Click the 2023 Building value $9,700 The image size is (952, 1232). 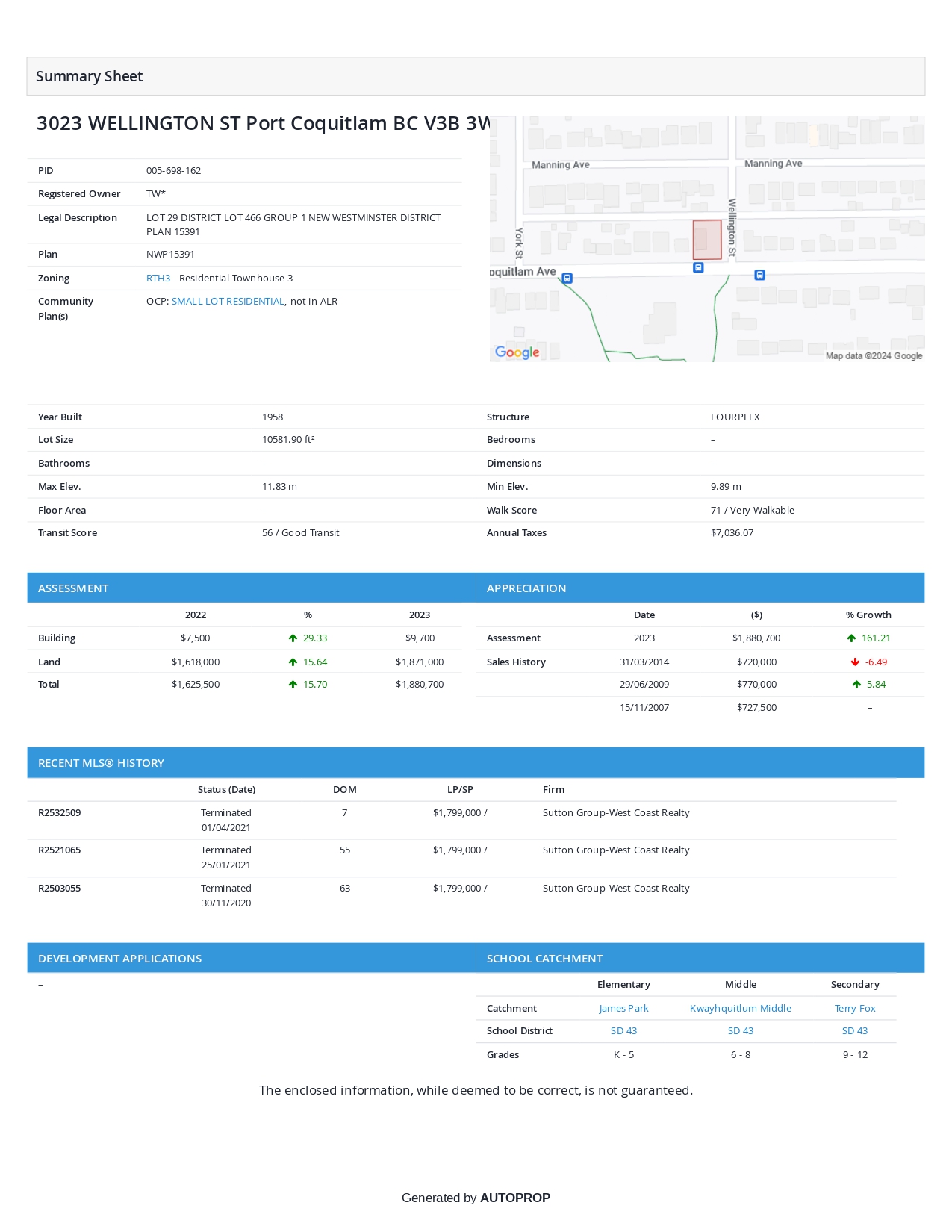[420, 638]
